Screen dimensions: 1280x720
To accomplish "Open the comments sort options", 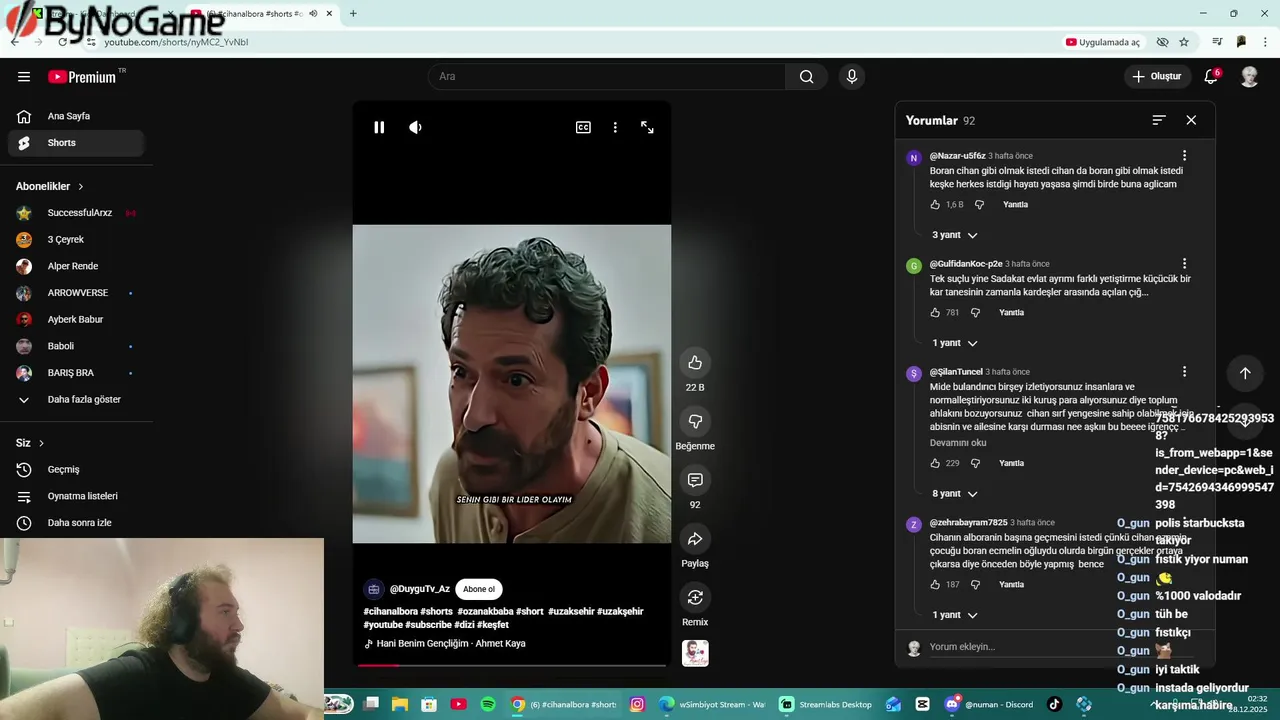I will tap(1159, 120).
